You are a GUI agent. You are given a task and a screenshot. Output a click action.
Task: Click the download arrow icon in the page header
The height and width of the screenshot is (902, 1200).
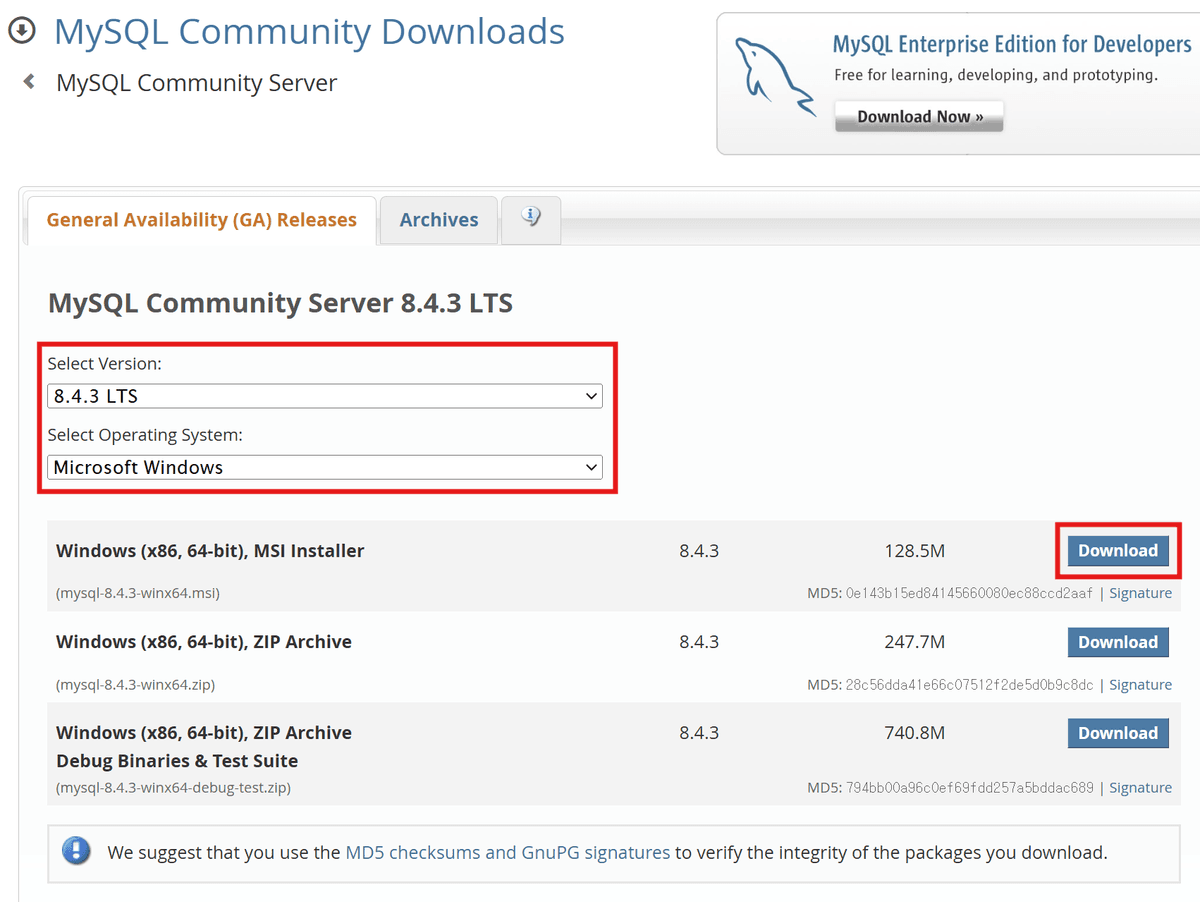pos(20,31)
